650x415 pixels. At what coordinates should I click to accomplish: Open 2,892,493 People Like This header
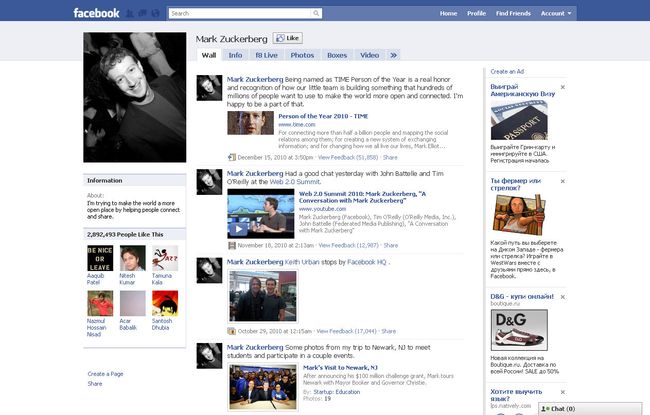pos(125,234)
